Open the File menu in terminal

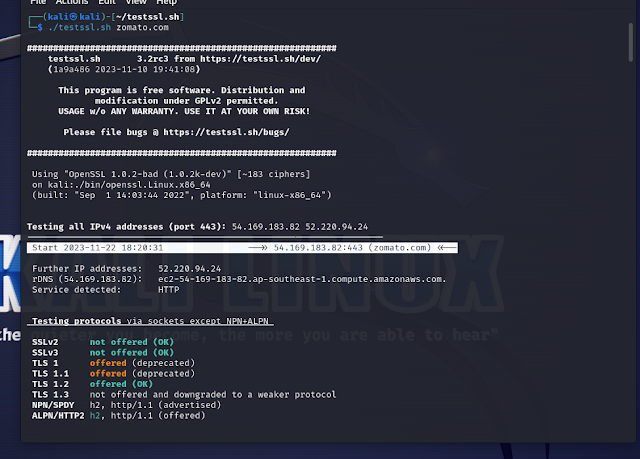point(38,2)
